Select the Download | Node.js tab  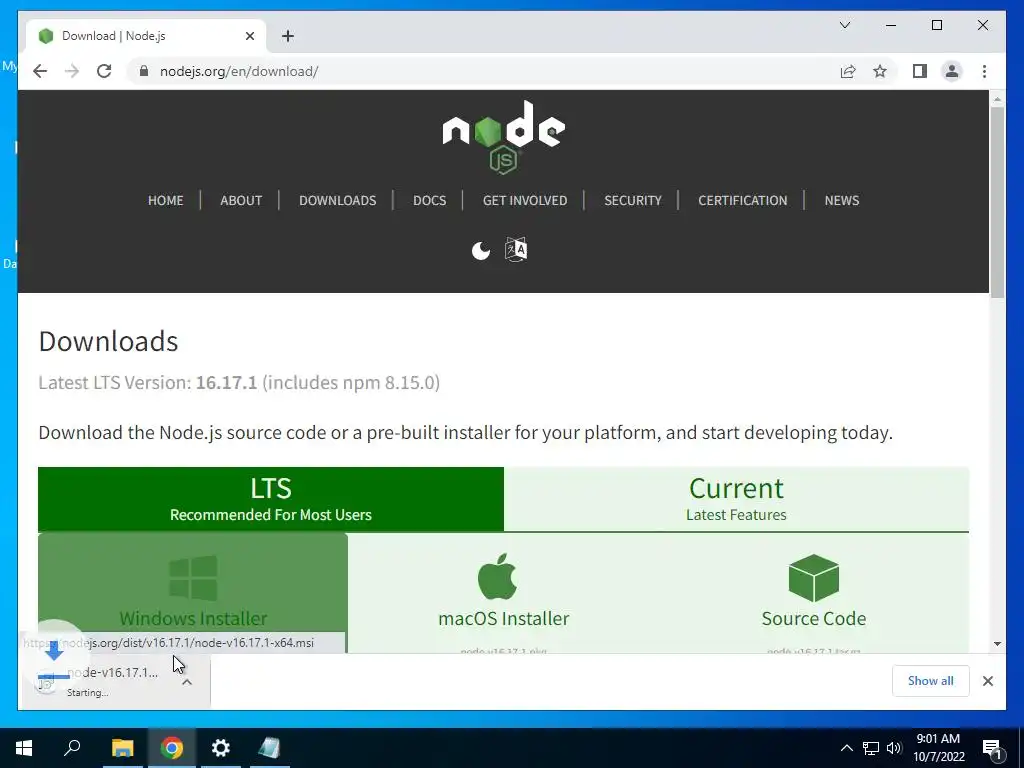pos(146,36)
